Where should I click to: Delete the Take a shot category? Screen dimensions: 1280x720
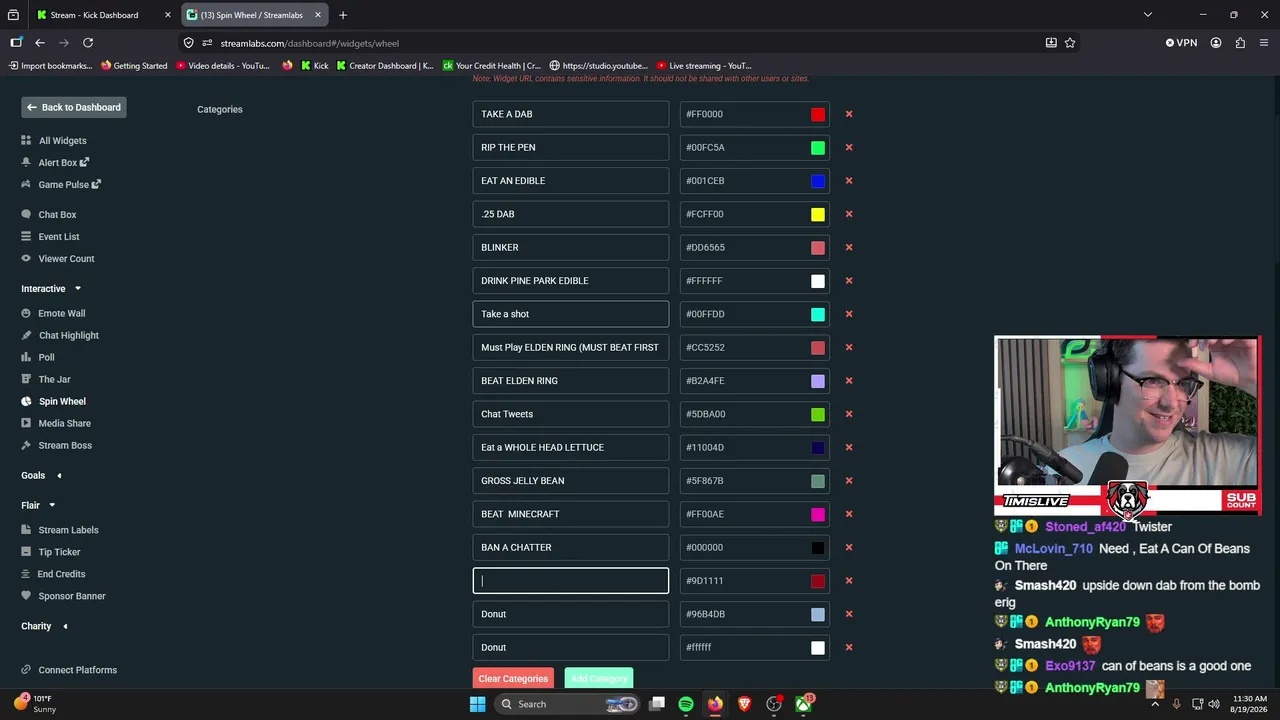tap(849, 314)
